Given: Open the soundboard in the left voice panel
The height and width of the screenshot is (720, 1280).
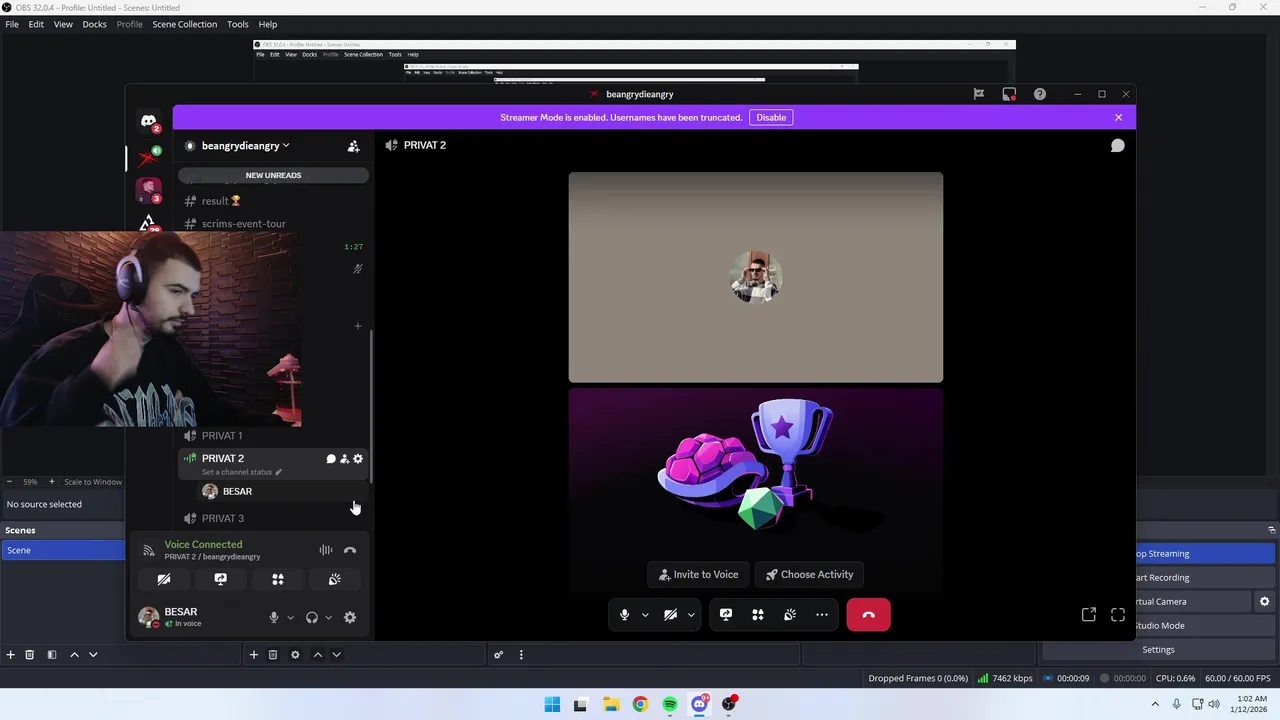Looking at the screenshot, I should (335, 579).
